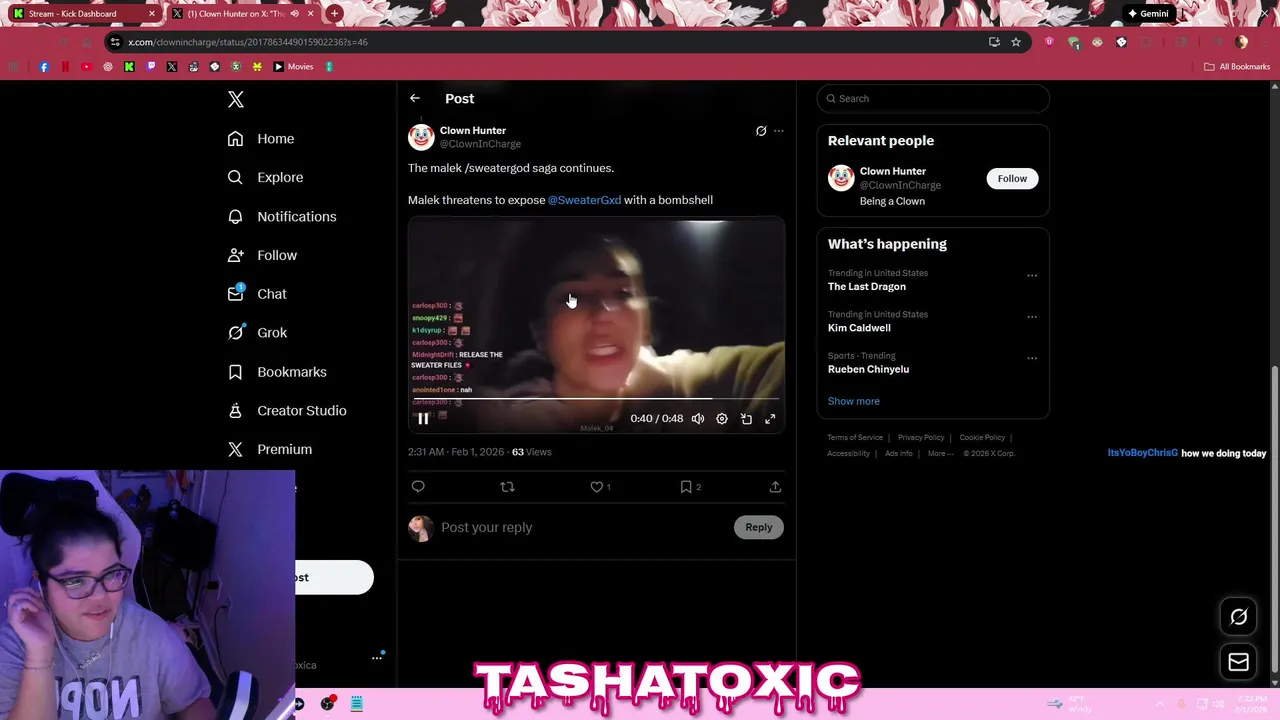
Task: Open the Movies bookmark
Action: (x=293, y=67)
